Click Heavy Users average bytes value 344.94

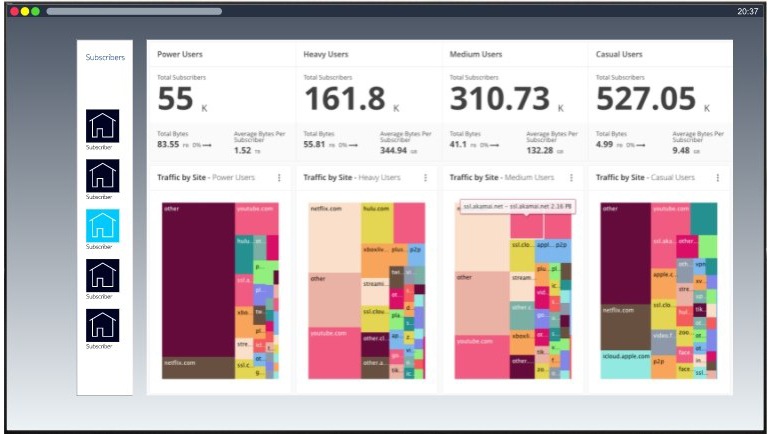coord(393,150)
